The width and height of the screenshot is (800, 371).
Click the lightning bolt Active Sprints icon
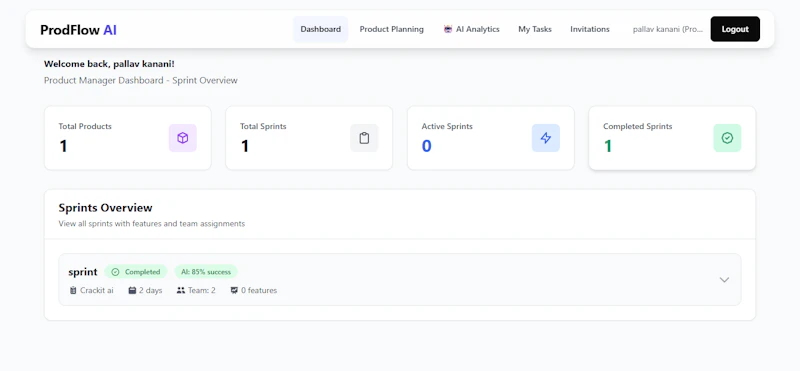click(546, 138)
